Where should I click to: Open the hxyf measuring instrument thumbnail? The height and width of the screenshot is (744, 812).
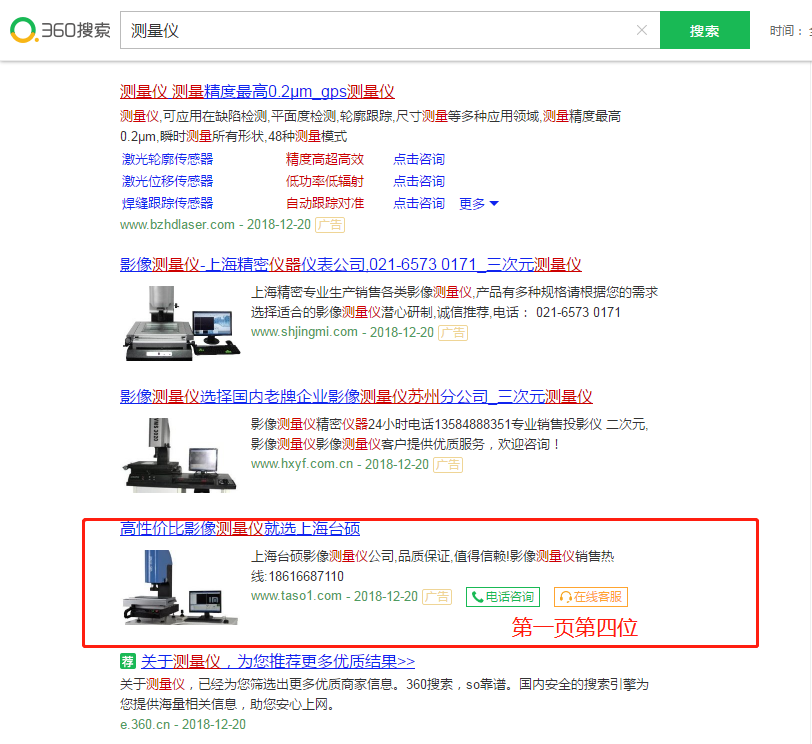pyautogui.click(x=179, y=455)
